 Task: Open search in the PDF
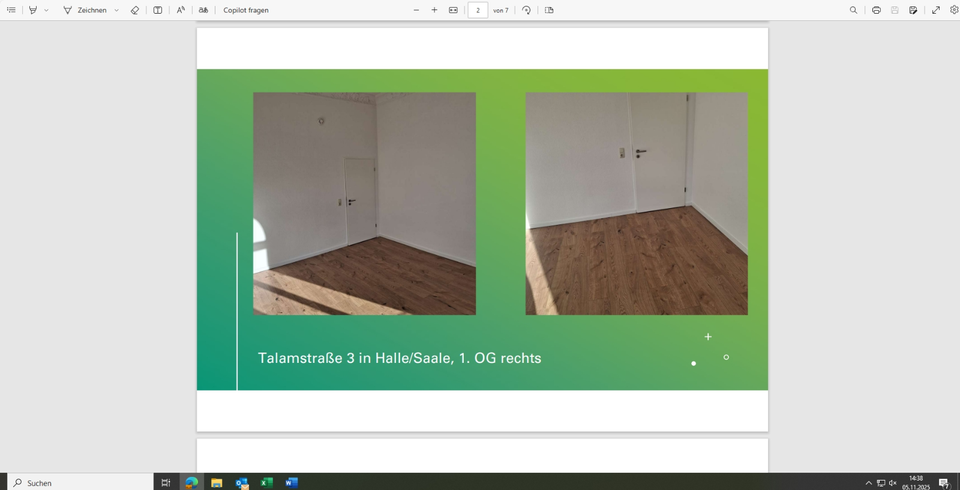click(x=853, y=10)
